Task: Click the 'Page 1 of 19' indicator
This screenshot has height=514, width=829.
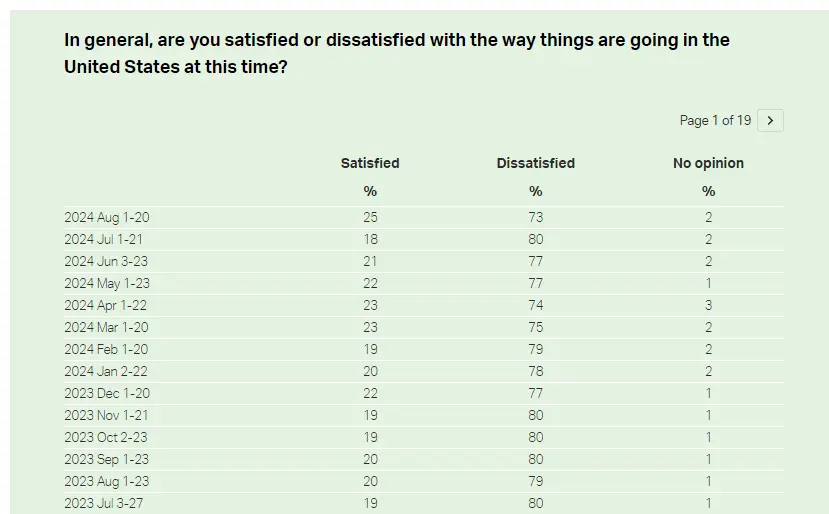Action: click(x=715, y=121)
